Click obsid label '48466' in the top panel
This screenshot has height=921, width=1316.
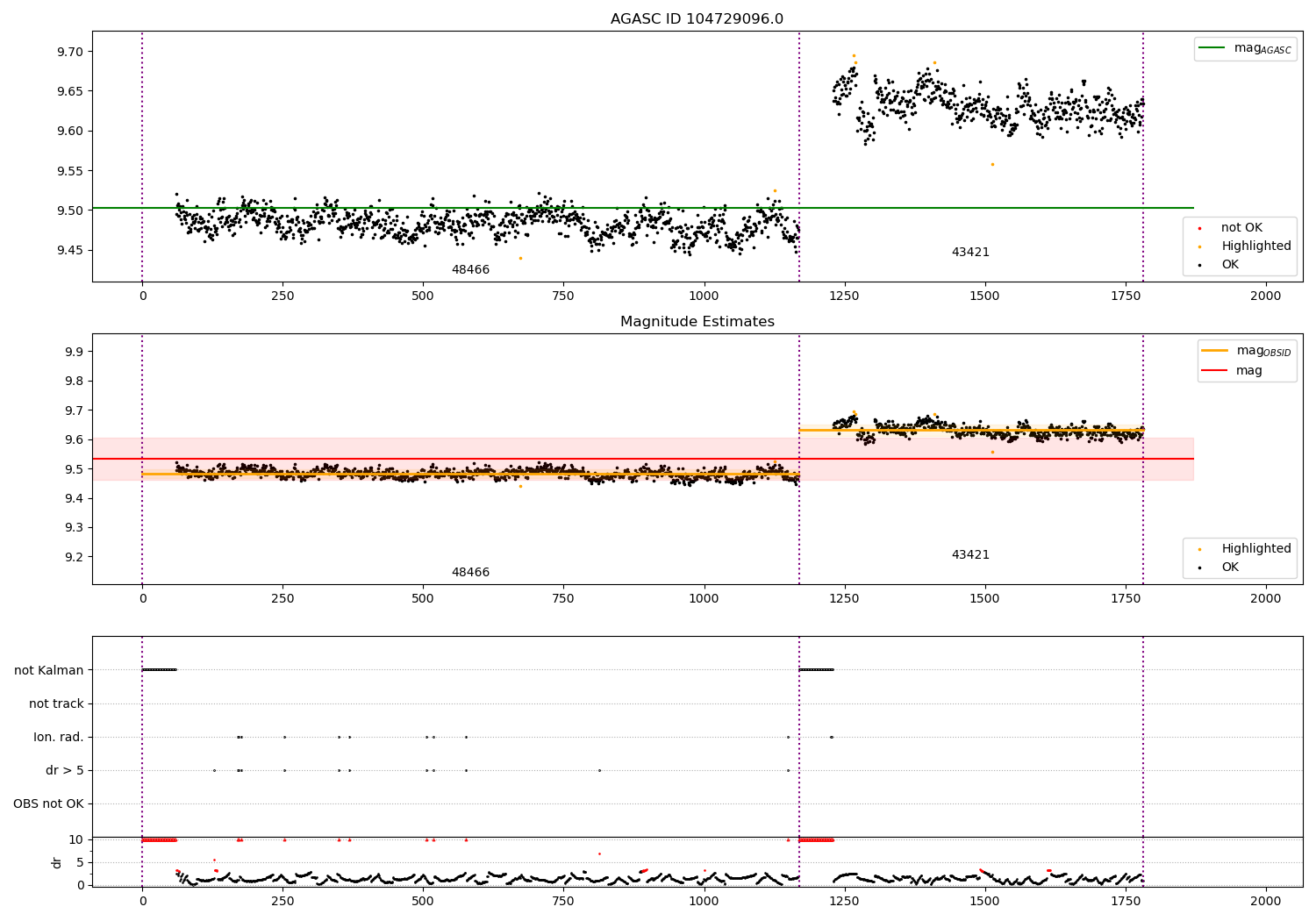(x=470, y=270)
